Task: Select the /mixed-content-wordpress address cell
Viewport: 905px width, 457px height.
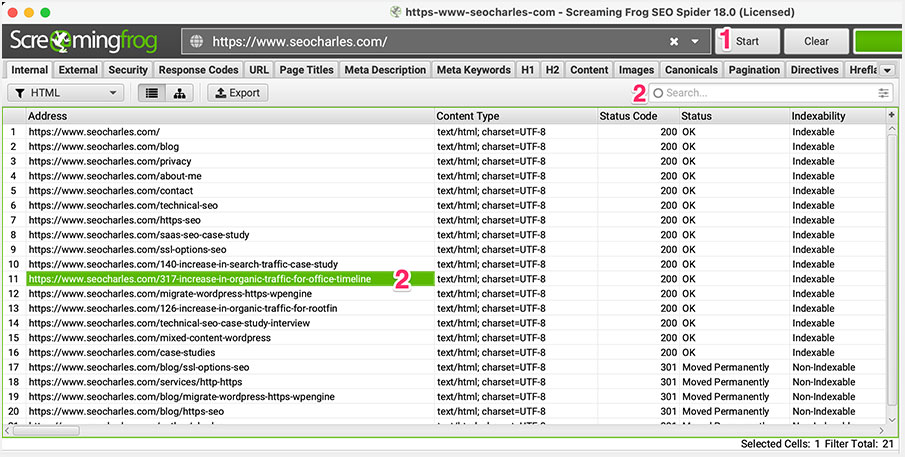Action: coord(230,338)
